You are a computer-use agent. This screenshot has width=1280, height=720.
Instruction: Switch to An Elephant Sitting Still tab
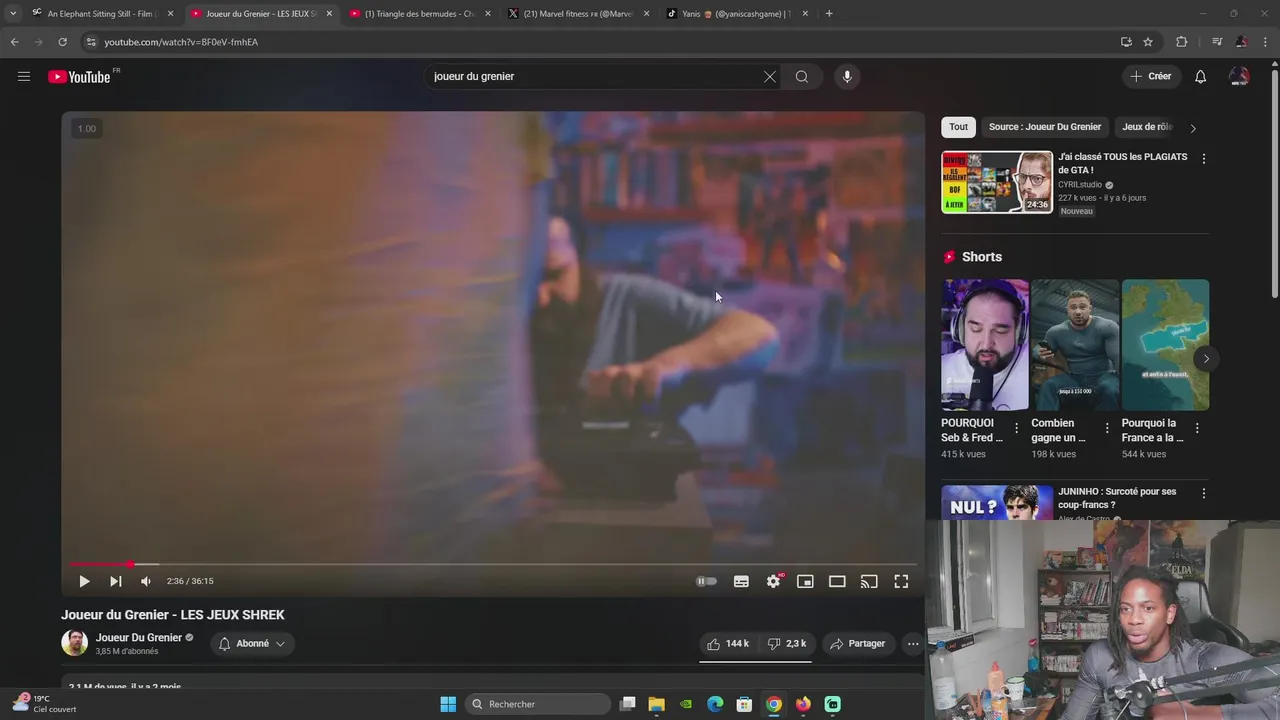click(103, 14)
